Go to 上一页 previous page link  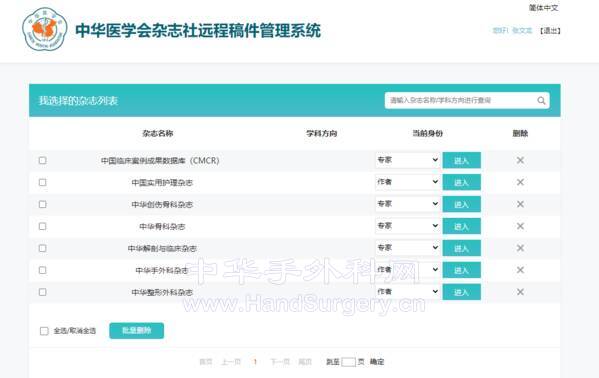[231, 362]
